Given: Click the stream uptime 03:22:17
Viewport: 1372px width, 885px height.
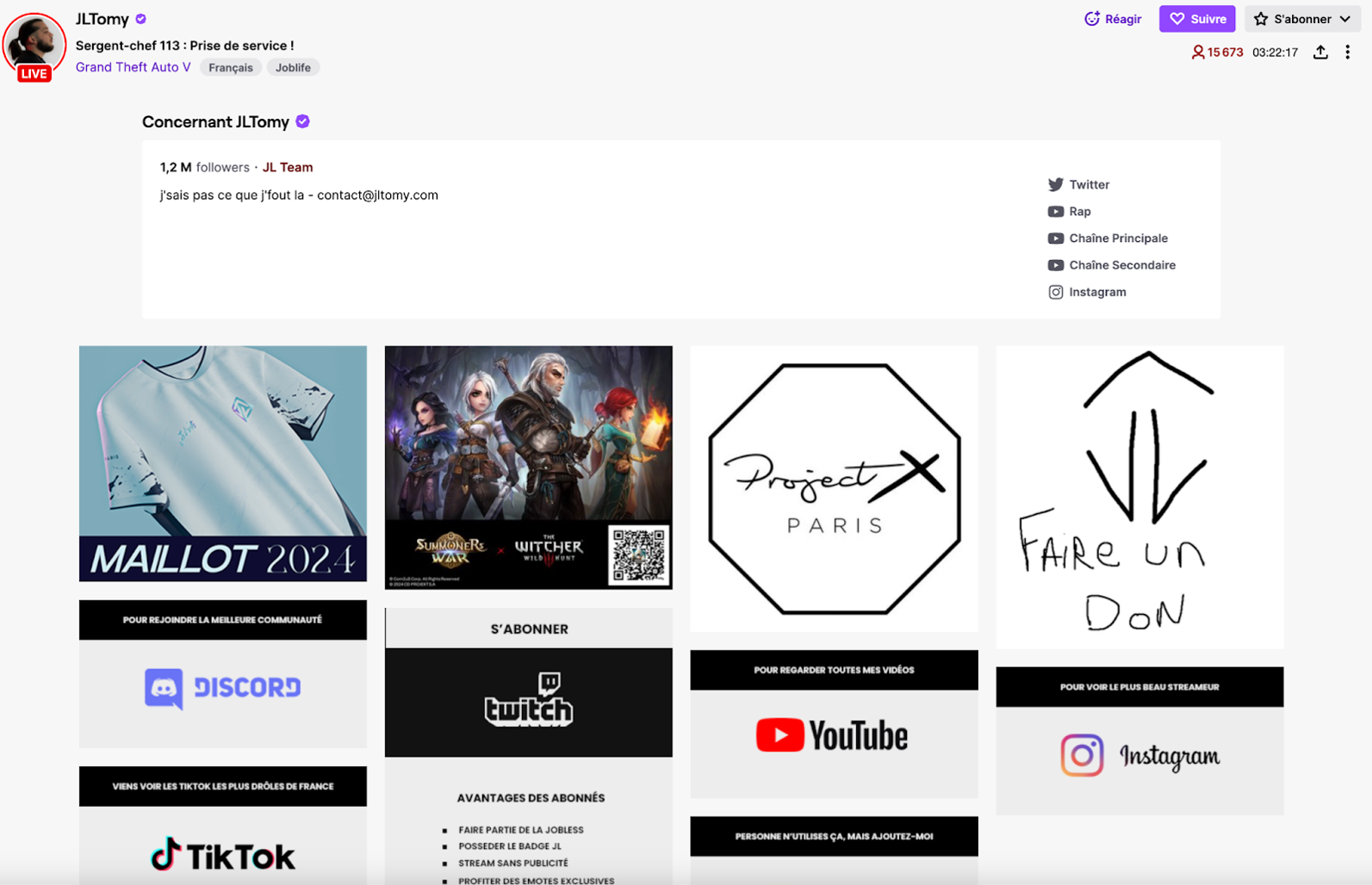Looking at the screenshot, I should [x=1275, y=53].
